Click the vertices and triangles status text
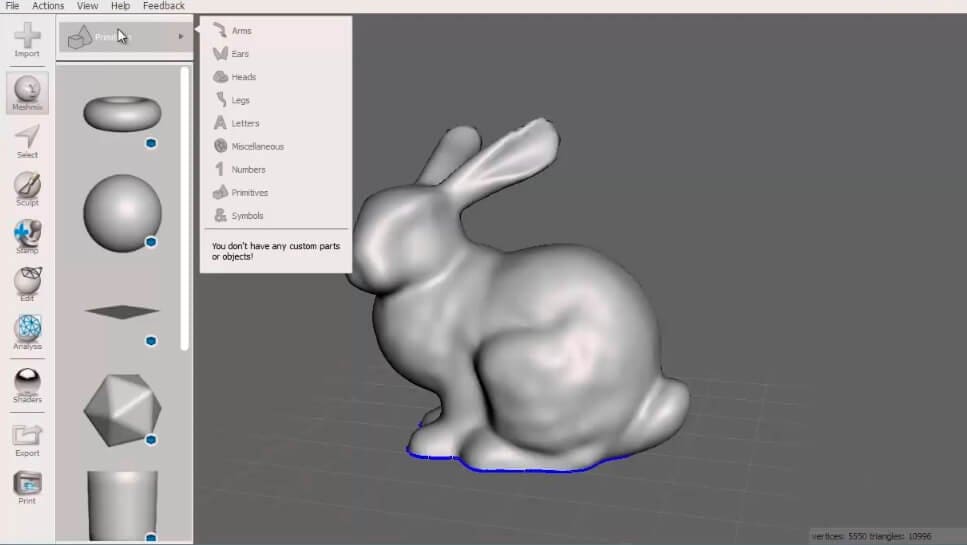The width and height of the screenshot is (967, 545). tap(871, 536)
